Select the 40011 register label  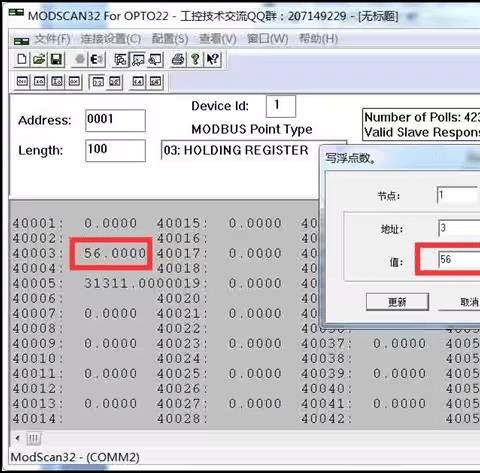point(38,373)
